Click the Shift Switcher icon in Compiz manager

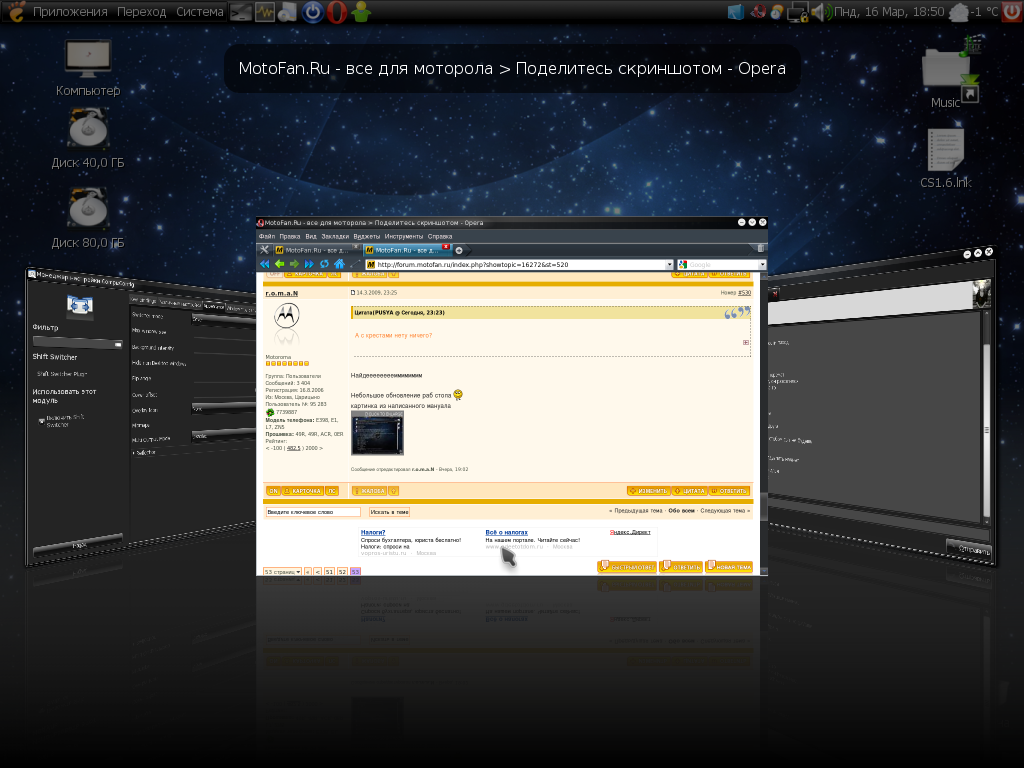pos(80,305)
